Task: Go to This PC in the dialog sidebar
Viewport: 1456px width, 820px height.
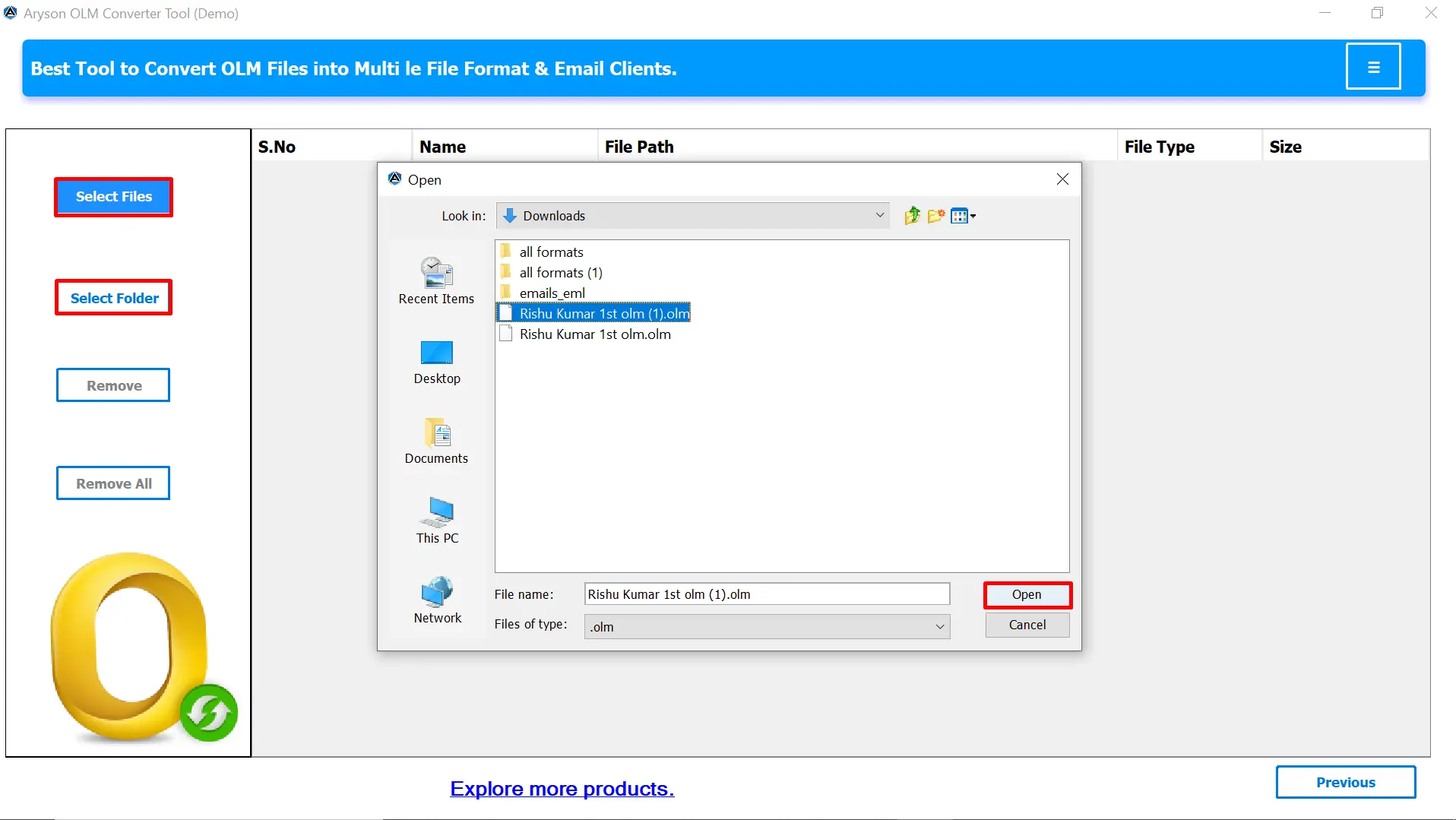Action: (437, 521)
